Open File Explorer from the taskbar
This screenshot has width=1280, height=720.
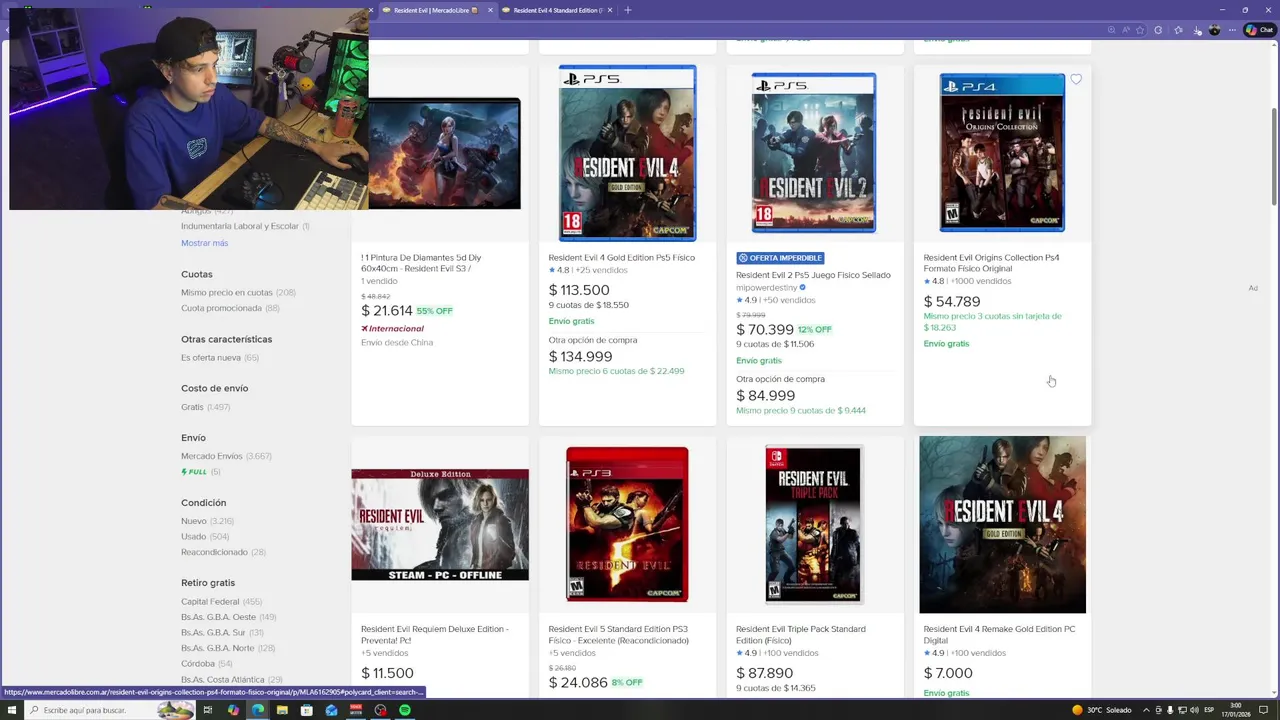282,710
